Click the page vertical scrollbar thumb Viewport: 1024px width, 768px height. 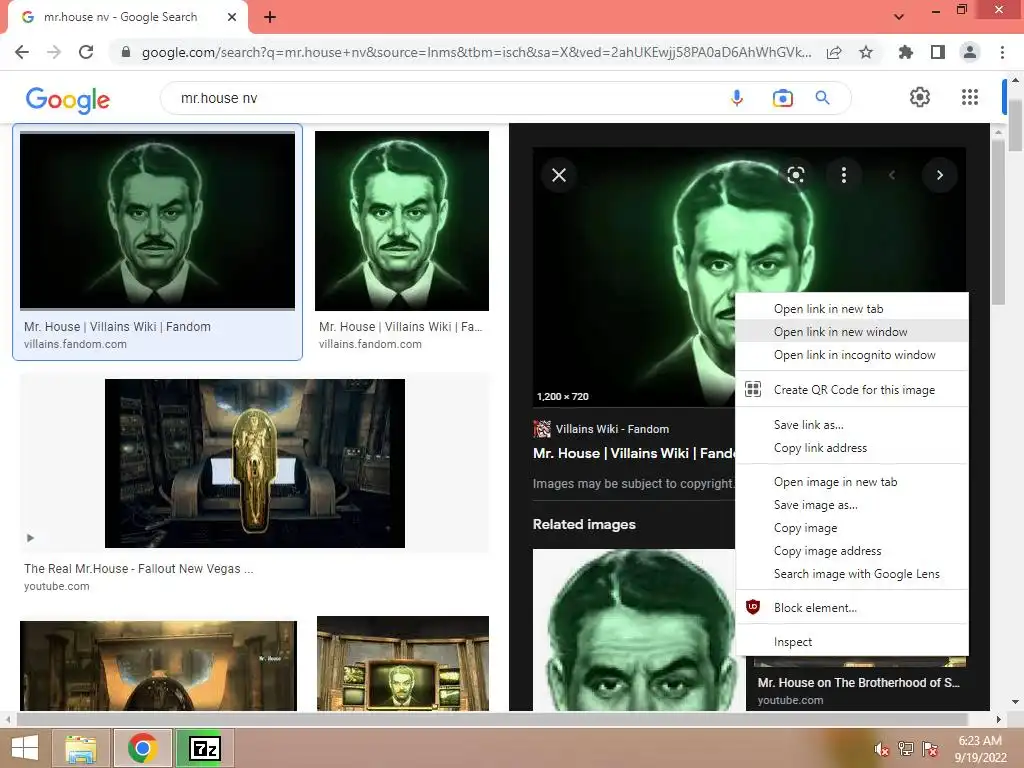(x=1015, y=125)
